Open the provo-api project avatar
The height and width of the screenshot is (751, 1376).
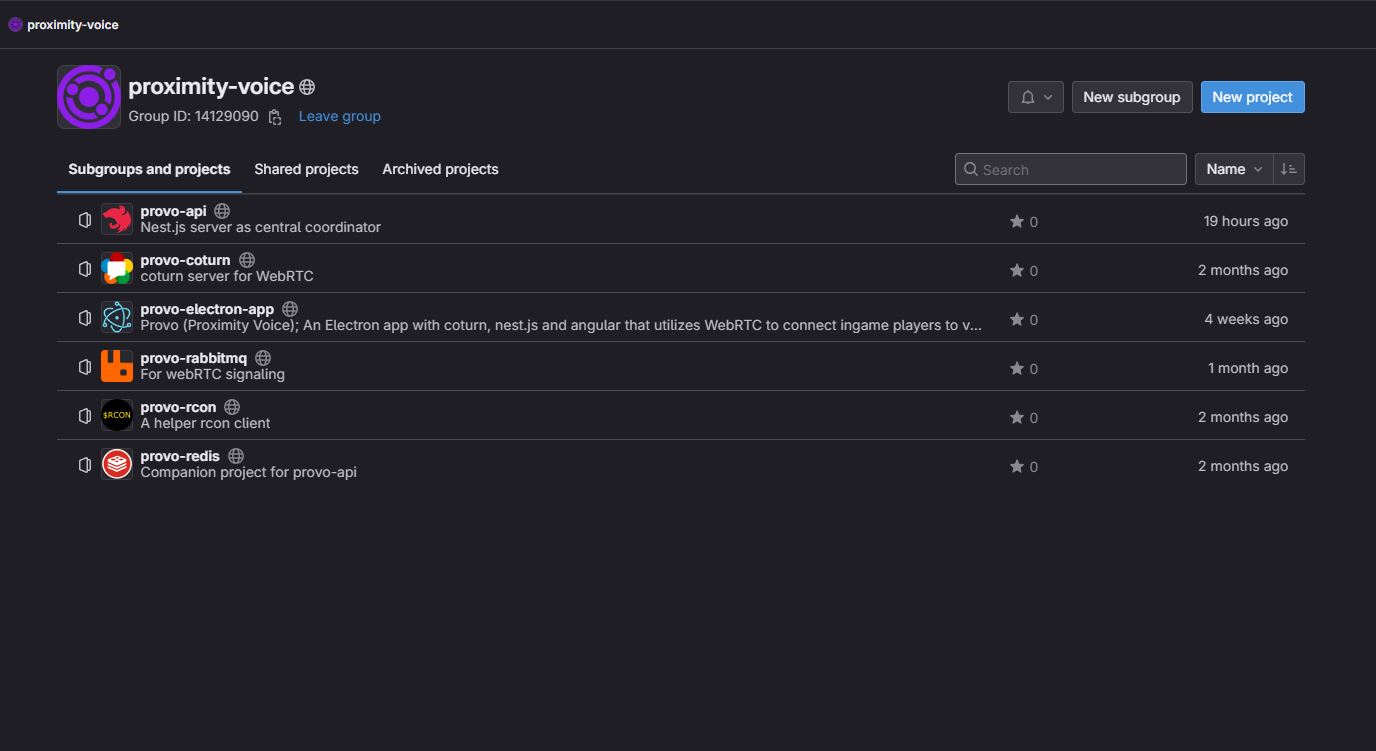(117, 219)
